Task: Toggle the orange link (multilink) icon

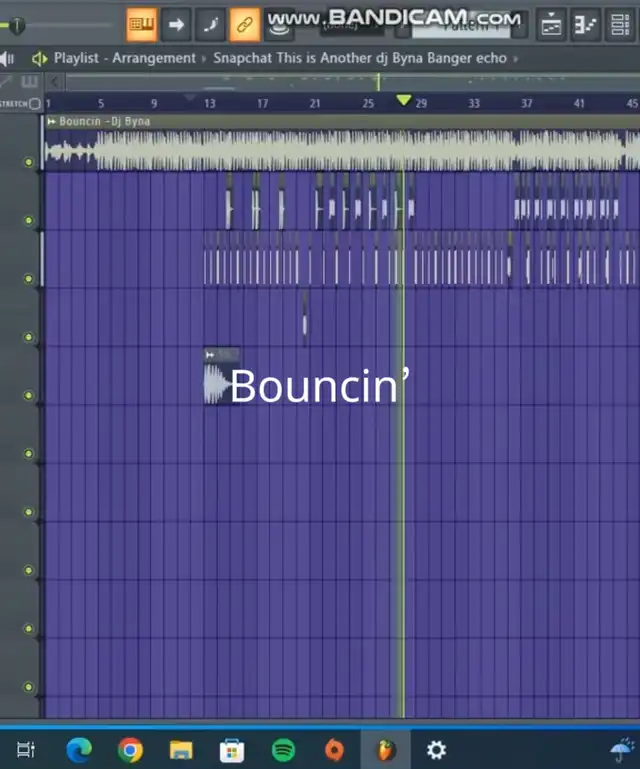Action: (244, 23)
